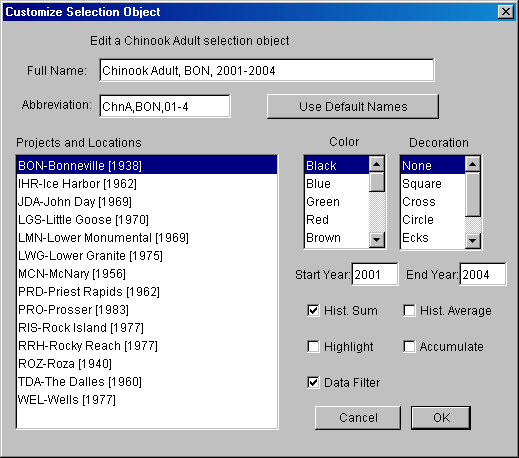The width and height of the screenshot is (519, 458).
Task: Click the Color list scroll down arrow
Action: pos(377,239)
